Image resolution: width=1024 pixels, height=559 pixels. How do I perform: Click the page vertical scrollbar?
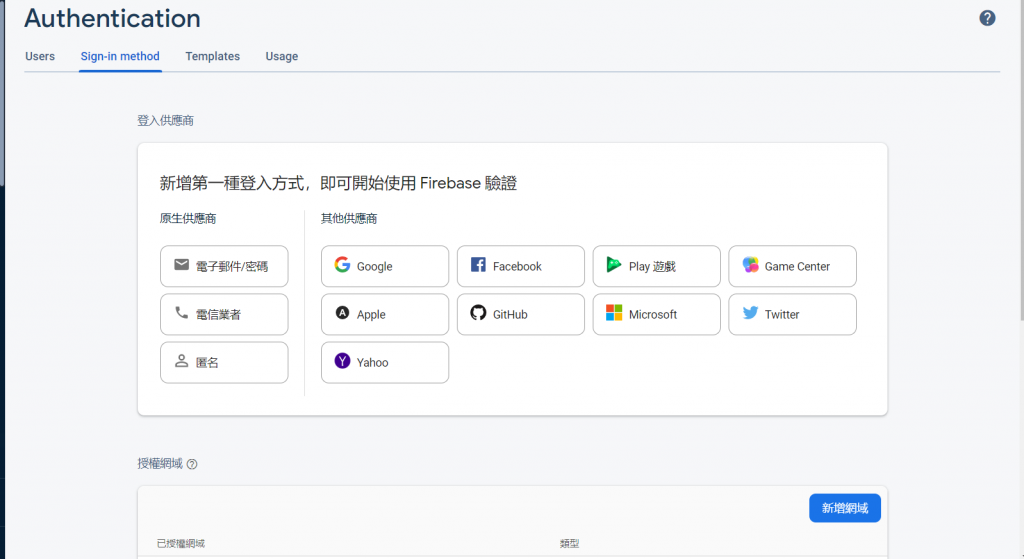tap(1020, 160)
